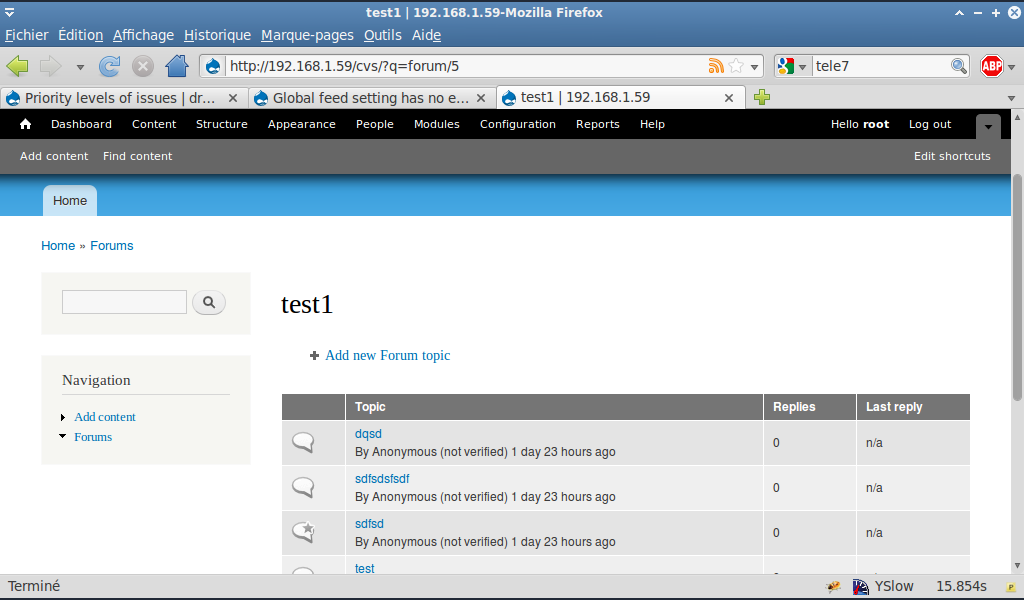Click the Drupal site icon in URL bar
The image size is (1024, 600).
pyautogui.click(x=213, y=66)
